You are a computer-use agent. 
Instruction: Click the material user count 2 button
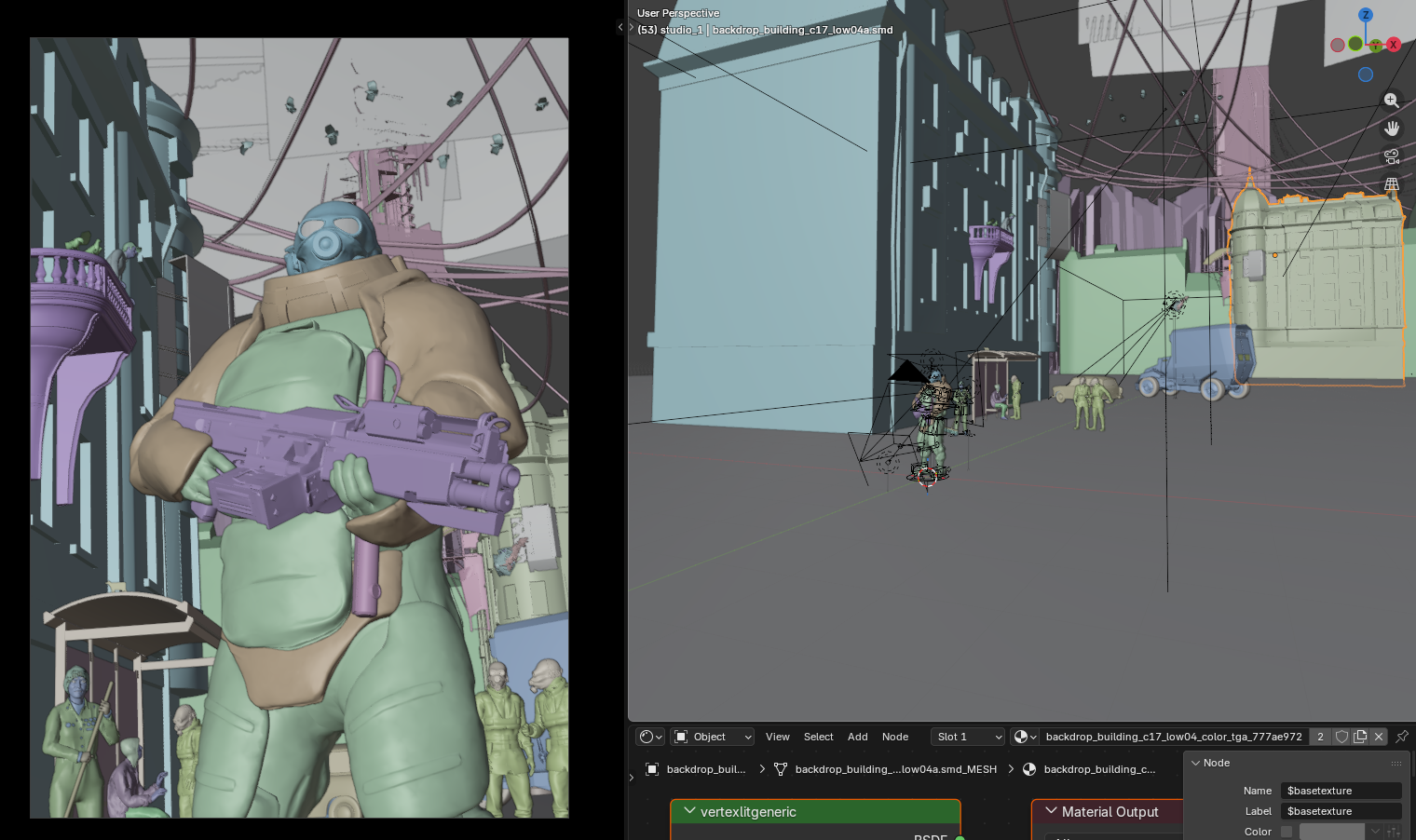1320,737
